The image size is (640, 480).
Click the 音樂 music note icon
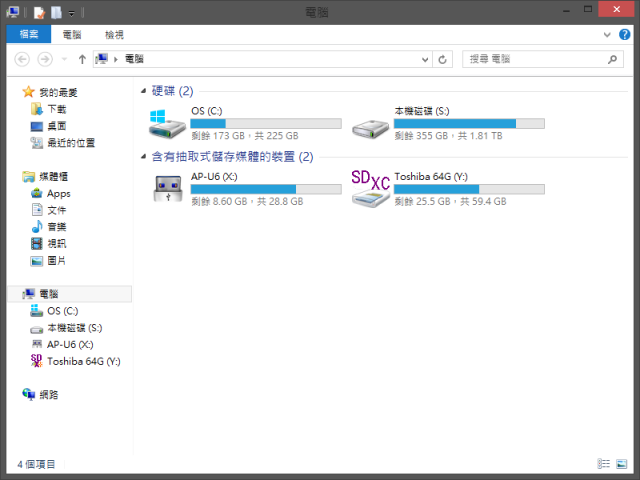37,227
